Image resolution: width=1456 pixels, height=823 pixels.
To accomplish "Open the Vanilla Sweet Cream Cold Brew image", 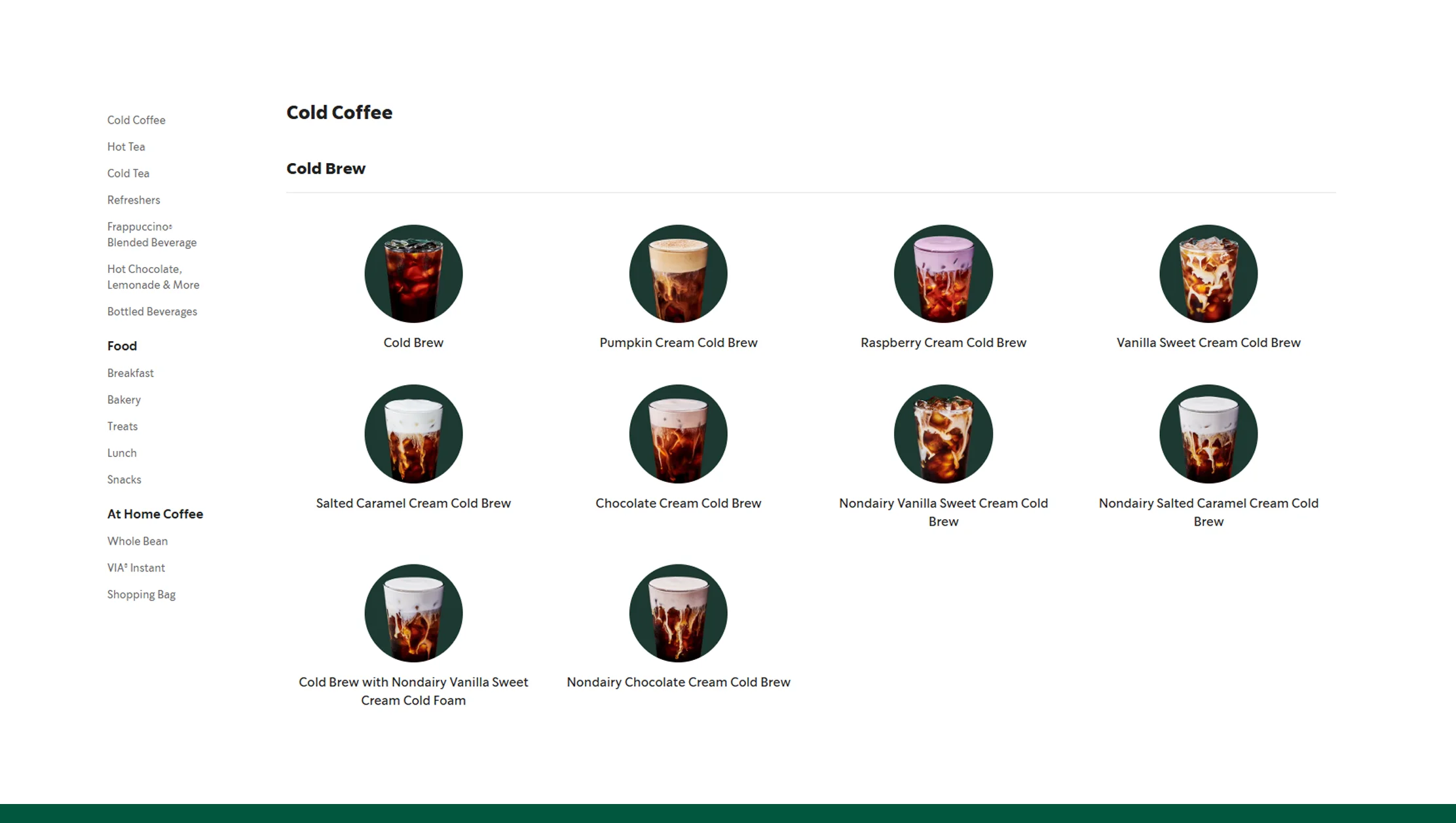I will point(1208,274).
